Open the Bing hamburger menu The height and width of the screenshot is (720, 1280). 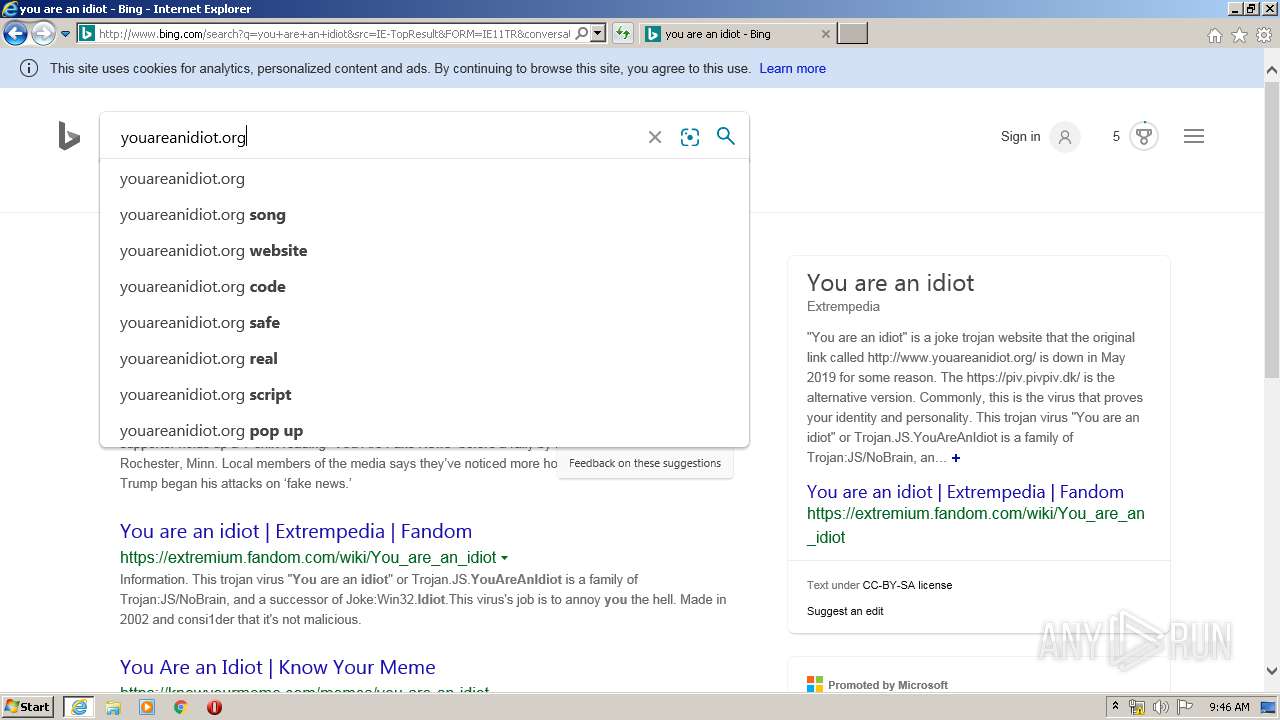coord(1194,137)
